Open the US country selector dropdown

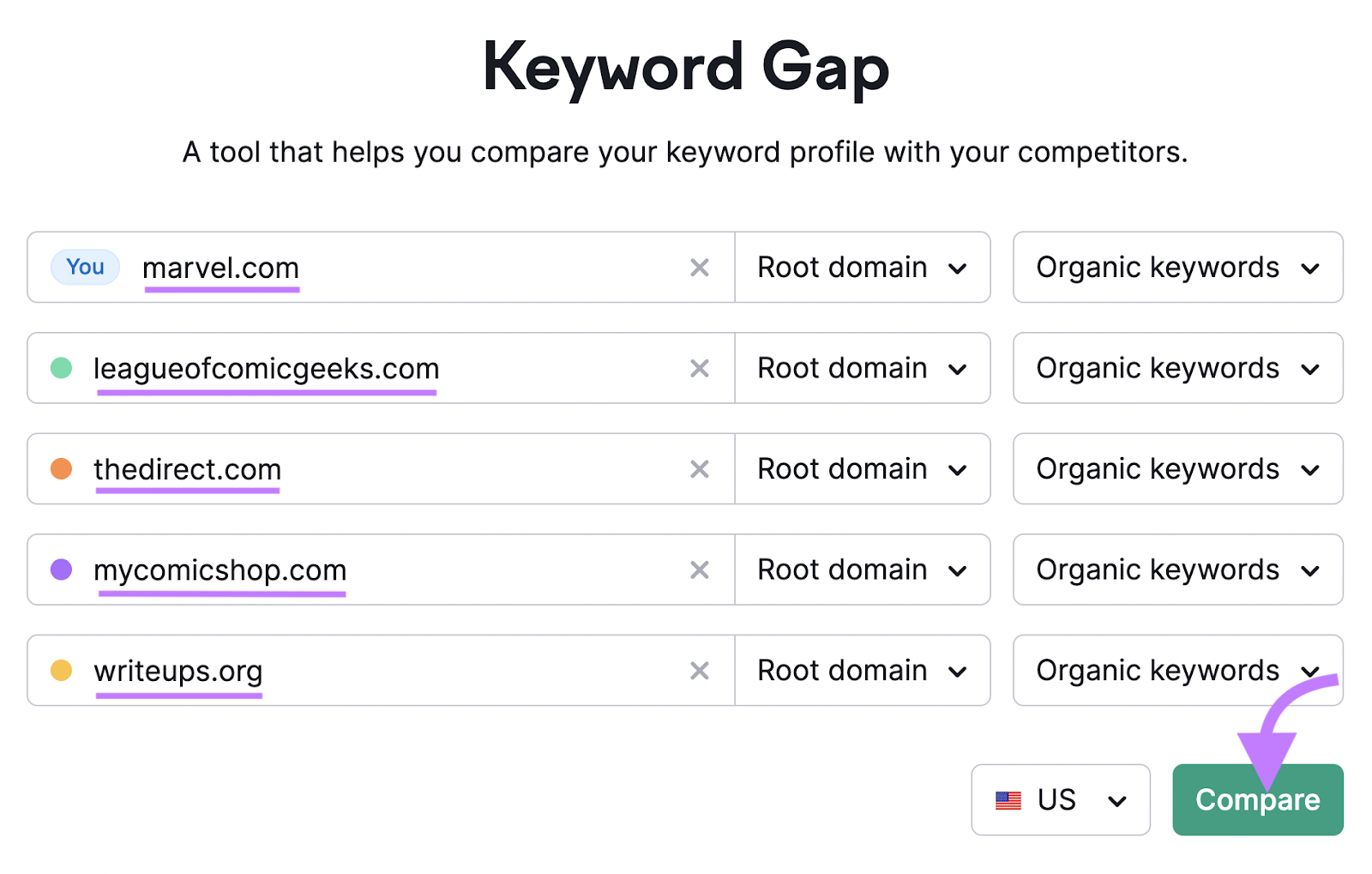[x=1060, y=800]
